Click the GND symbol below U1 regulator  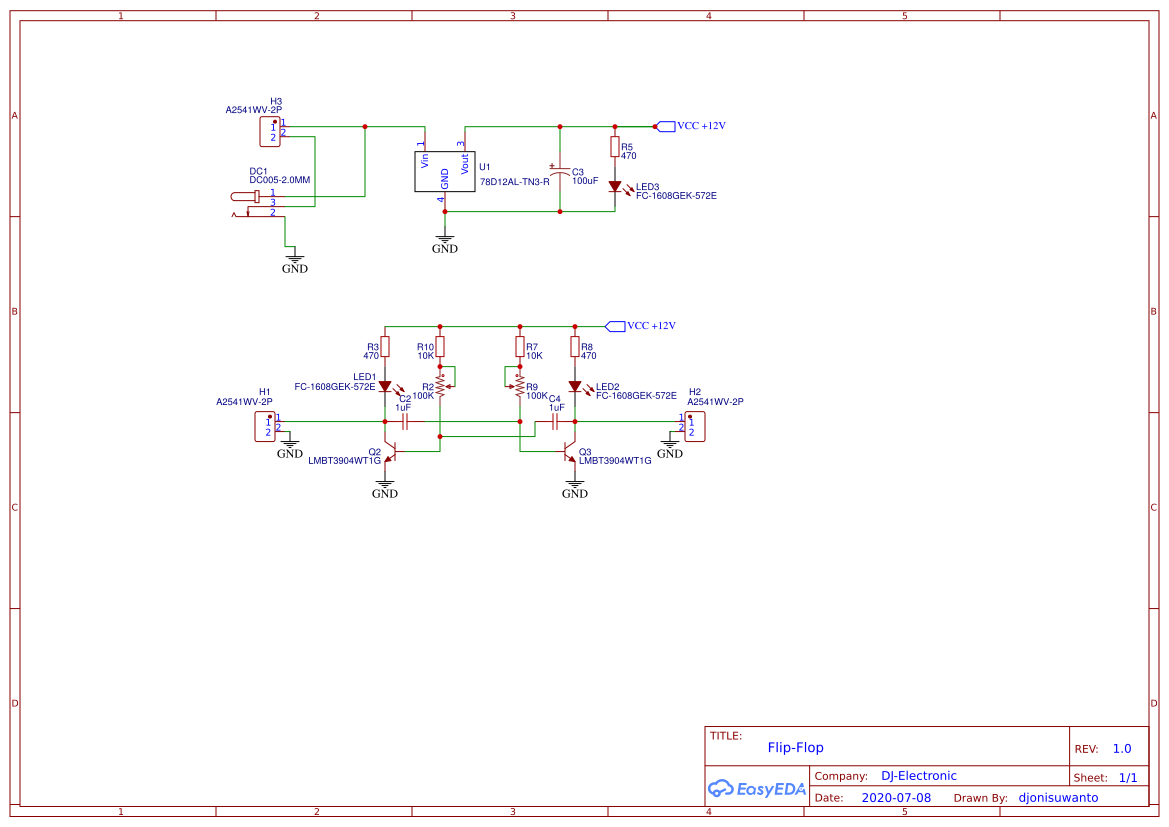tap(444, 239)
